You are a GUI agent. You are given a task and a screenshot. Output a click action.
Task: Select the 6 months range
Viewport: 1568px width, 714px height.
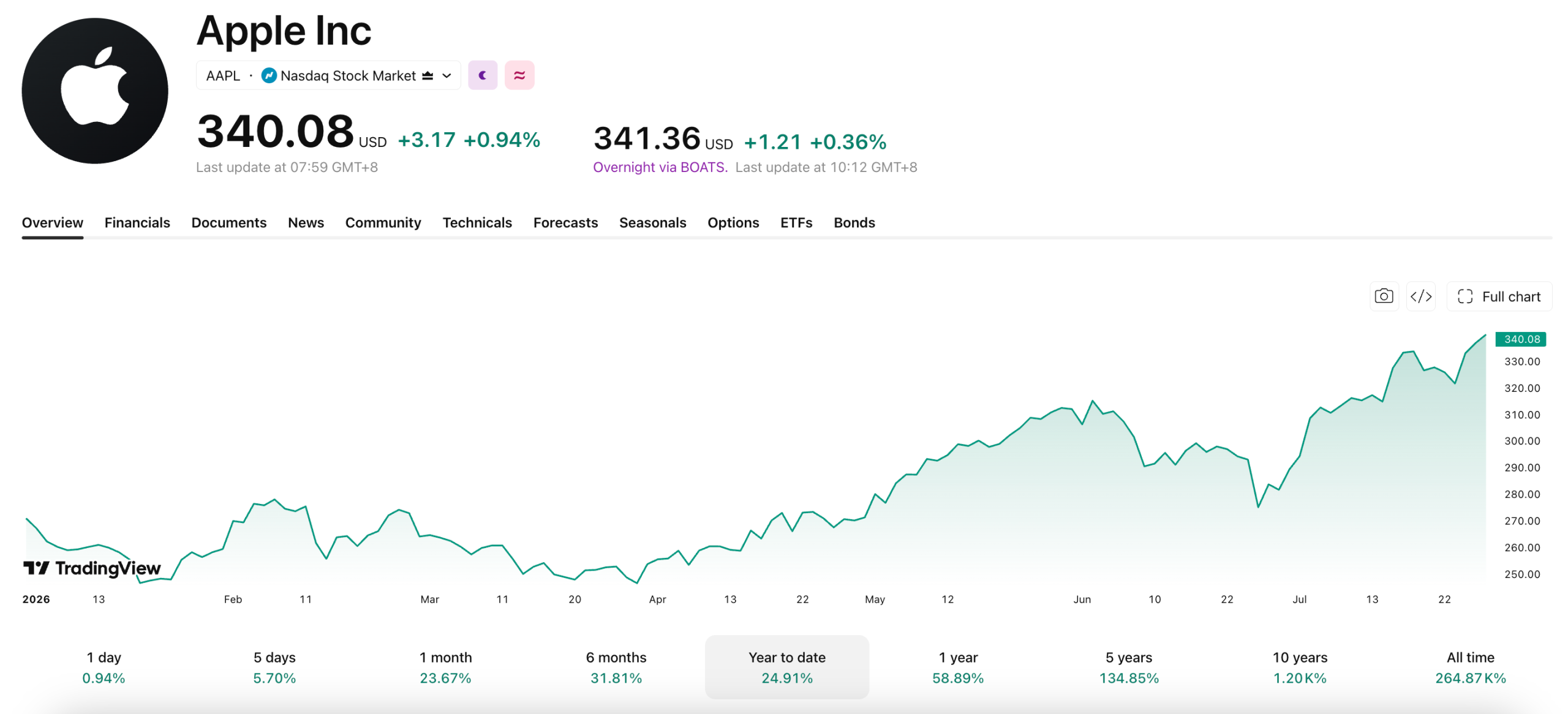click(x=616, y=667)
